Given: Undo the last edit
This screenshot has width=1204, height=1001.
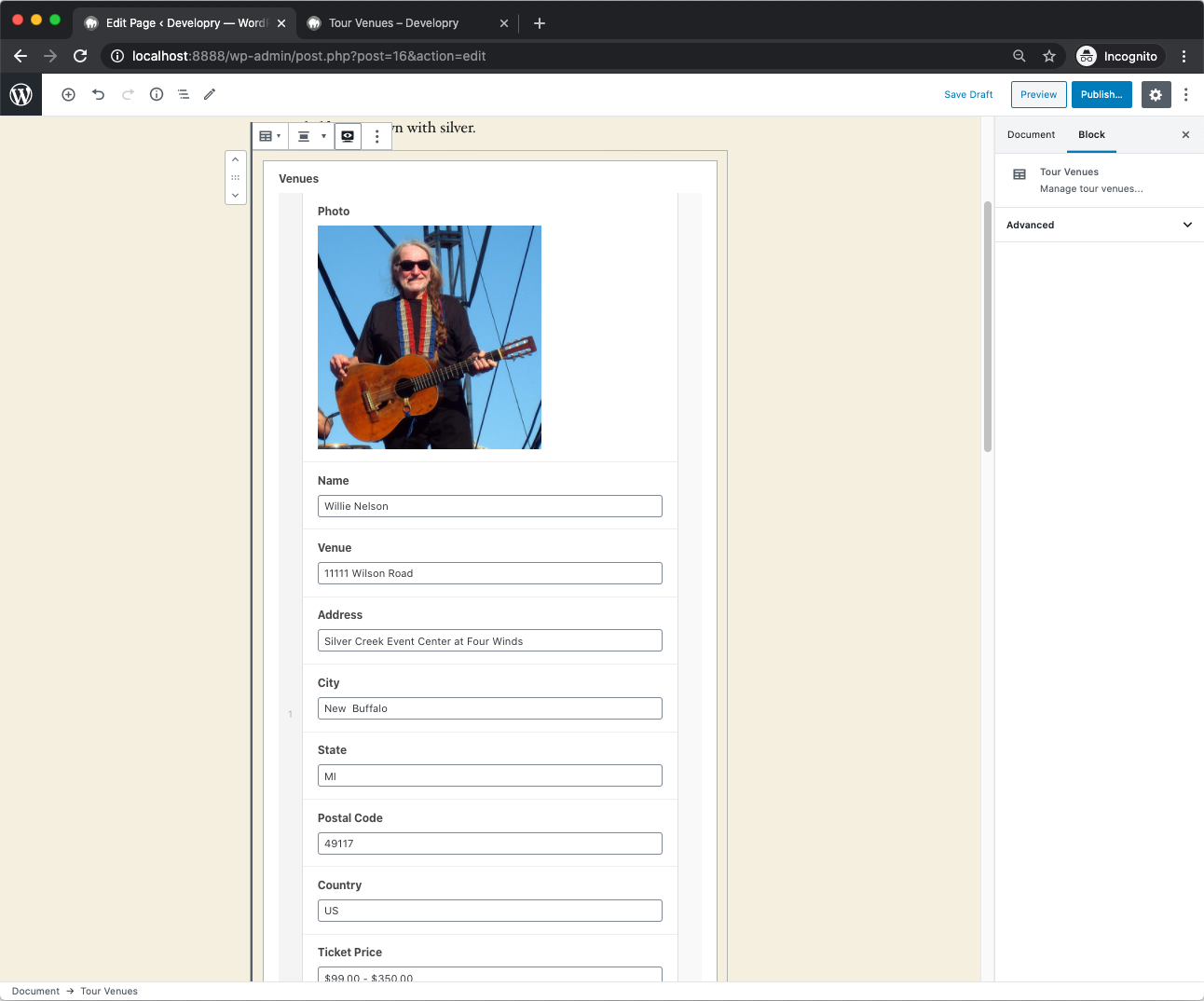Looking at the screenshot, I should 98,94.
